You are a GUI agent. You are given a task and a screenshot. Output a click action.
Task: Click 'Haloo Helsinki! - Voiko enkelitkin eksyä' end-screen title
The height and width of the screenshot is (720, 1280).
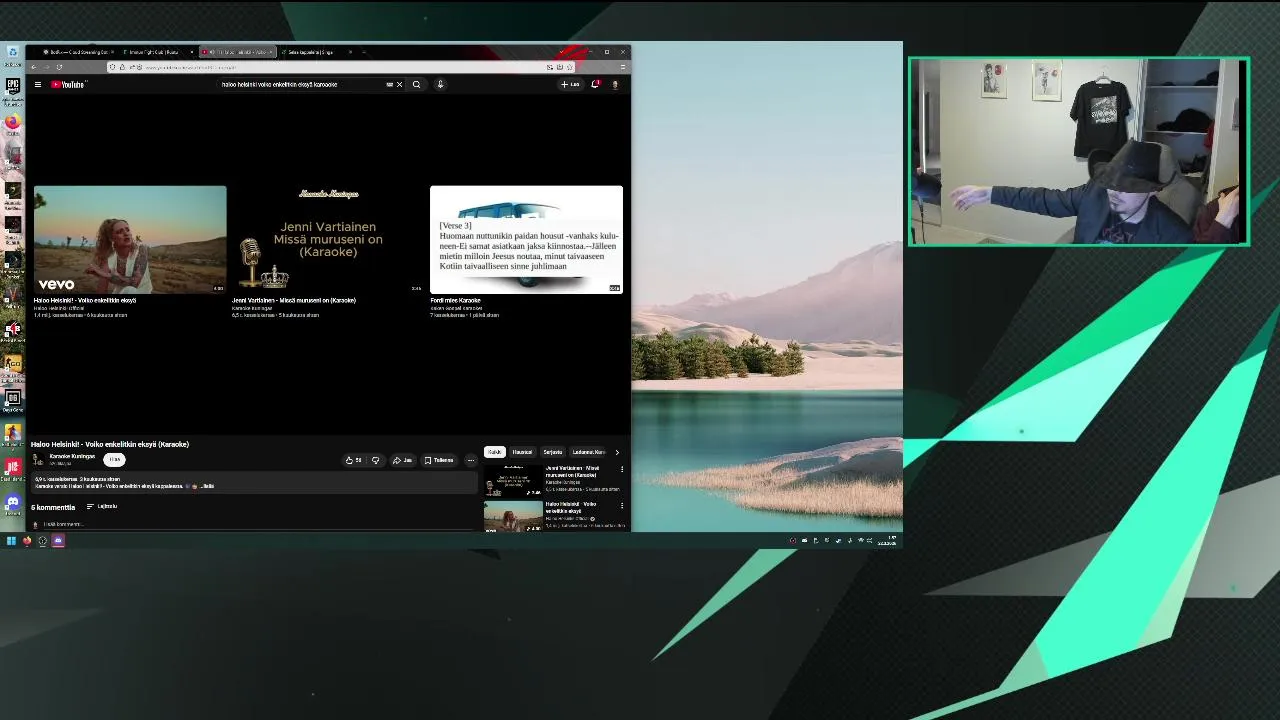[x=85, y=300]
